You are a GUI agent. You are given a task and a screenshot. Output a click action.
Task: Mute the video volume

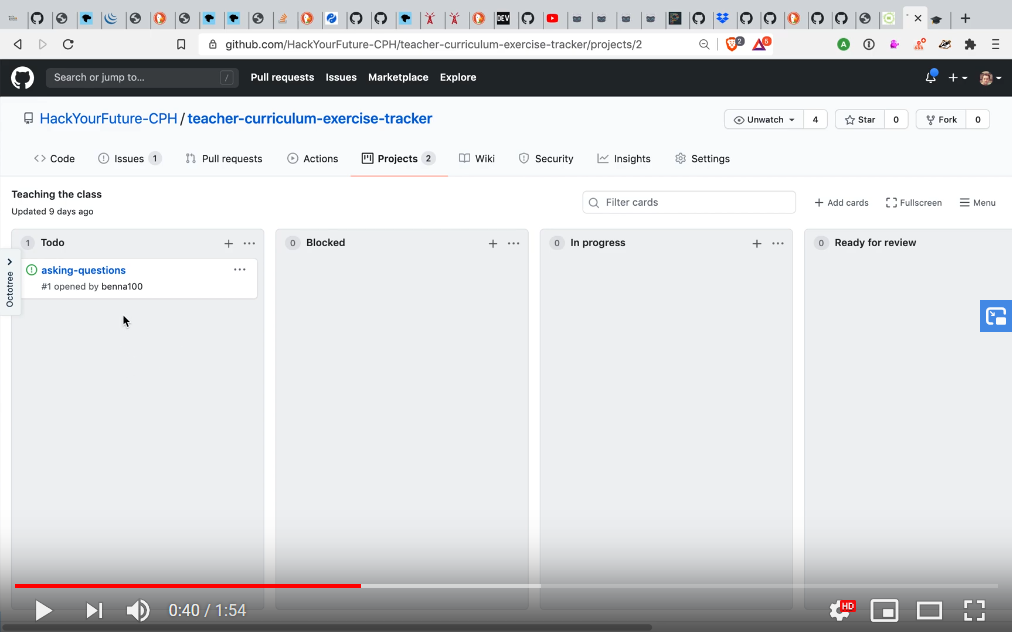coord(137,610)
